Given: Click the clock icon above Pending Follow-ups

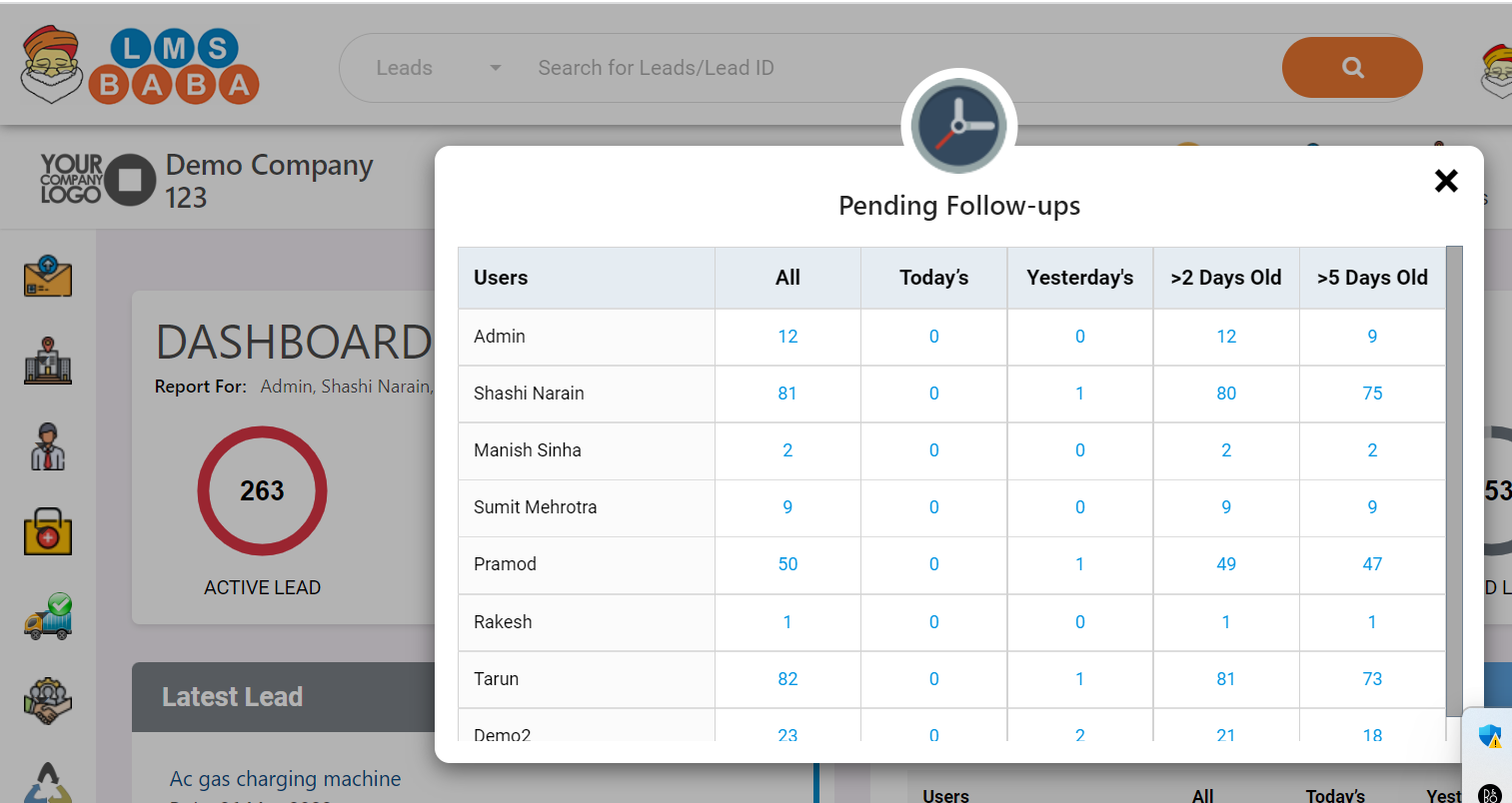Looking at the screenshot, I should [x=958, y=124].
